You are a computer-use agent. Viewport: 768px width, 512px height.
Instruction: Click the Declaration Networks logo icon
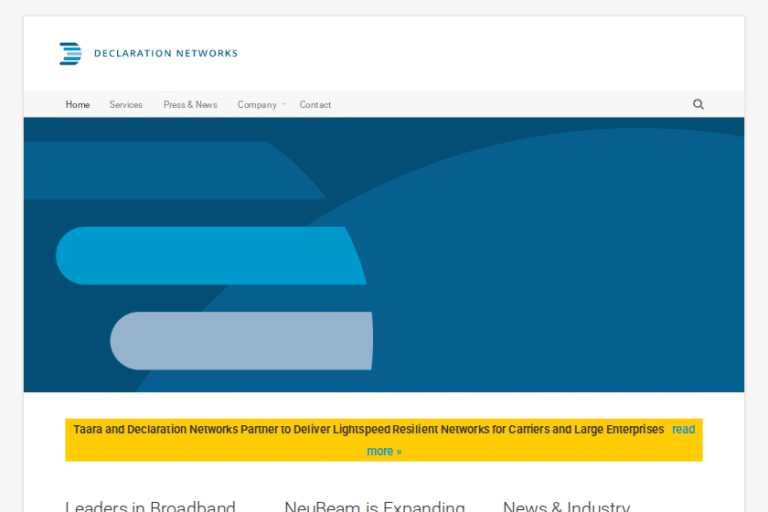(70, 54)
